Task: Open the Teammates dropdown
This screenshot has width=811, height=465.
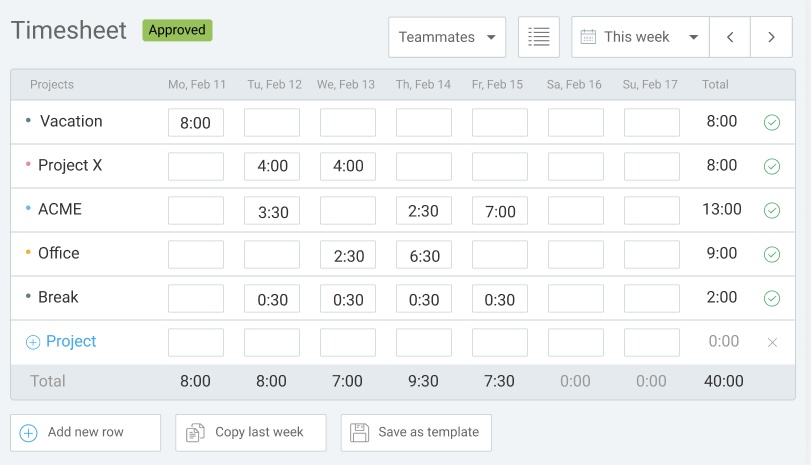Action: (447, 37)
